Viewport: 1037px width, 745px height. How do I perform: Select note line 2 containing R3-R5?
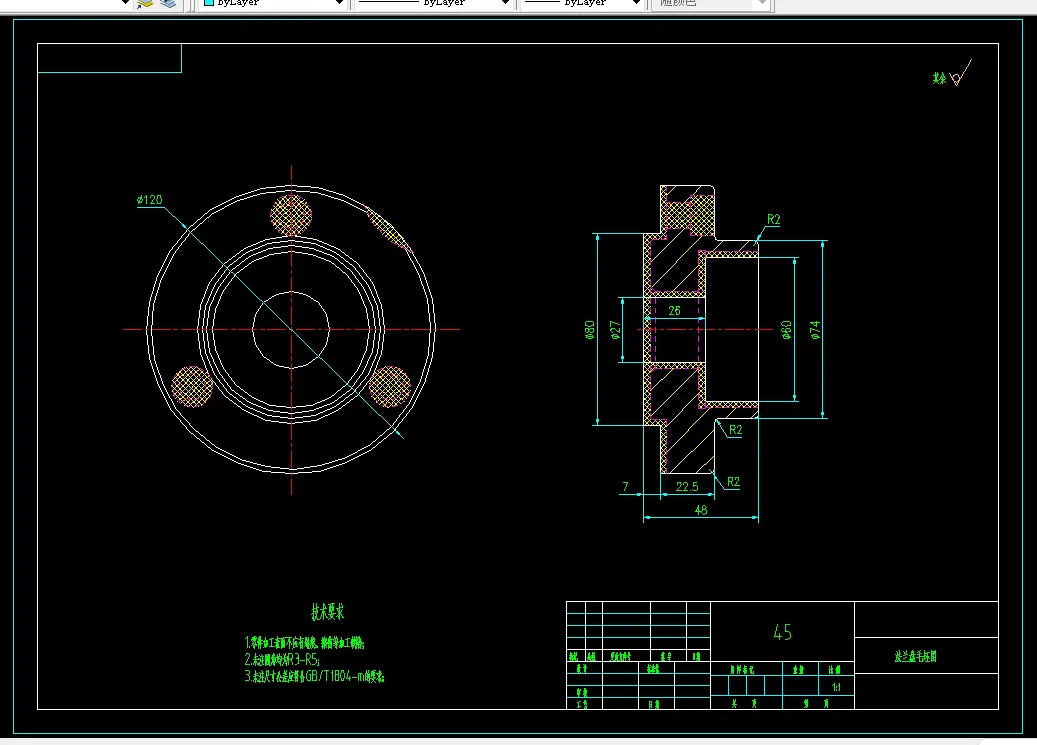click(x=282, y=660)
